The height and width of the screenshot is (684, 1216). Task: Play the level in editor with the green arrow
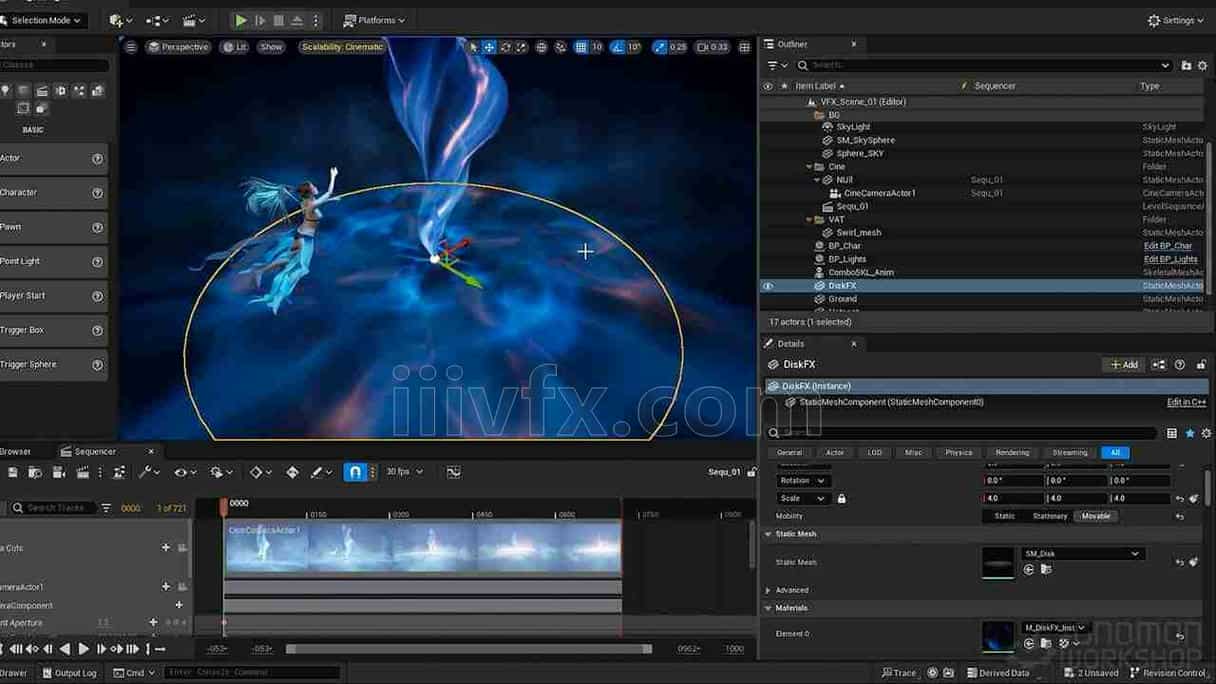(240, 20)
